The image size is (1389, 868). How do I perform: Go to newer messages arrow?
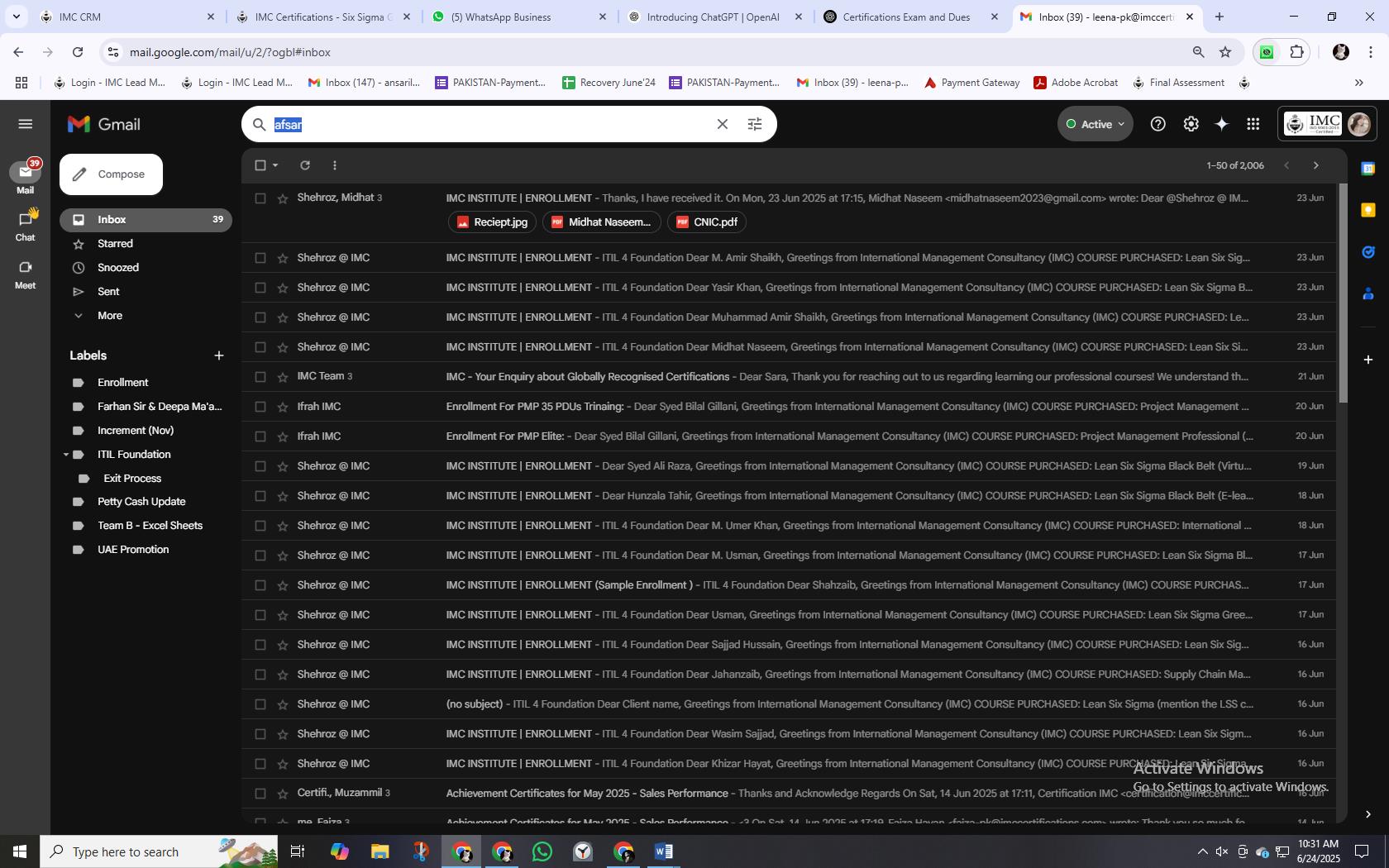click(1286, 165)
